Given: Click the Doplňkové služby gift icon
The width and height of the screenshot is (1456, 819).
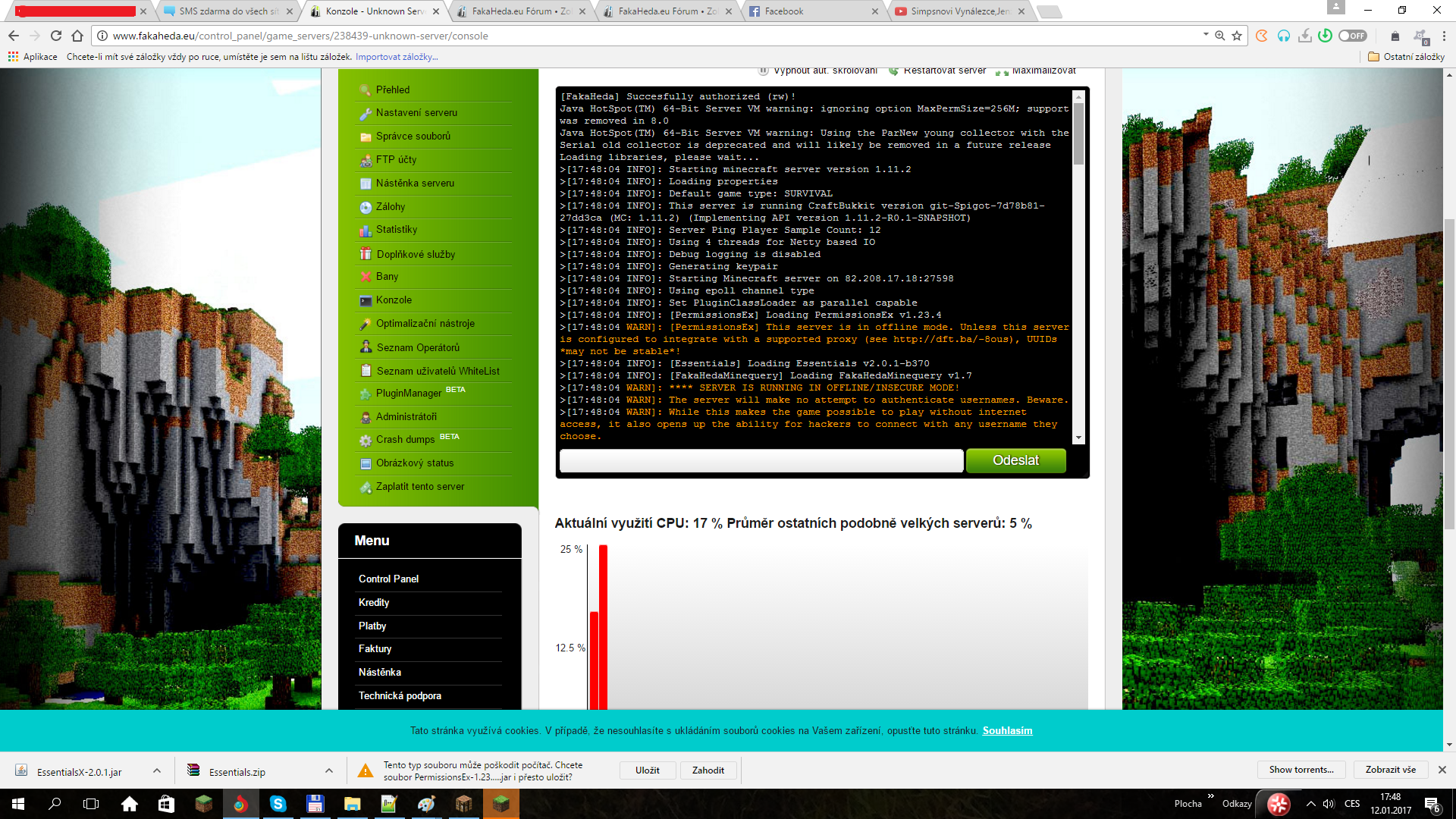Looking at the screenshot, I should tap(366, 254).
